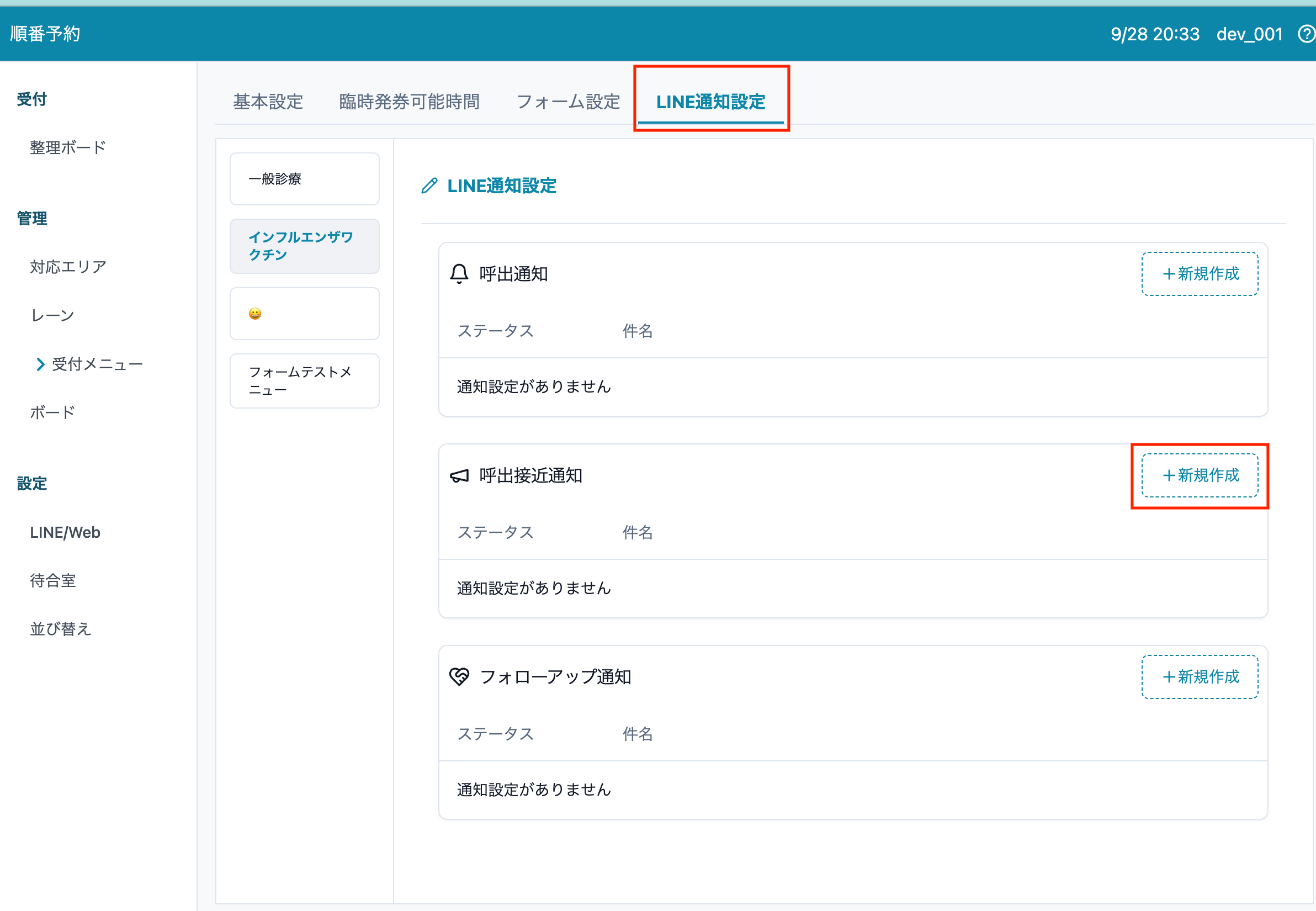Choose the 一般診療 menu card
1316x911 pixels.
click(304, 179)
